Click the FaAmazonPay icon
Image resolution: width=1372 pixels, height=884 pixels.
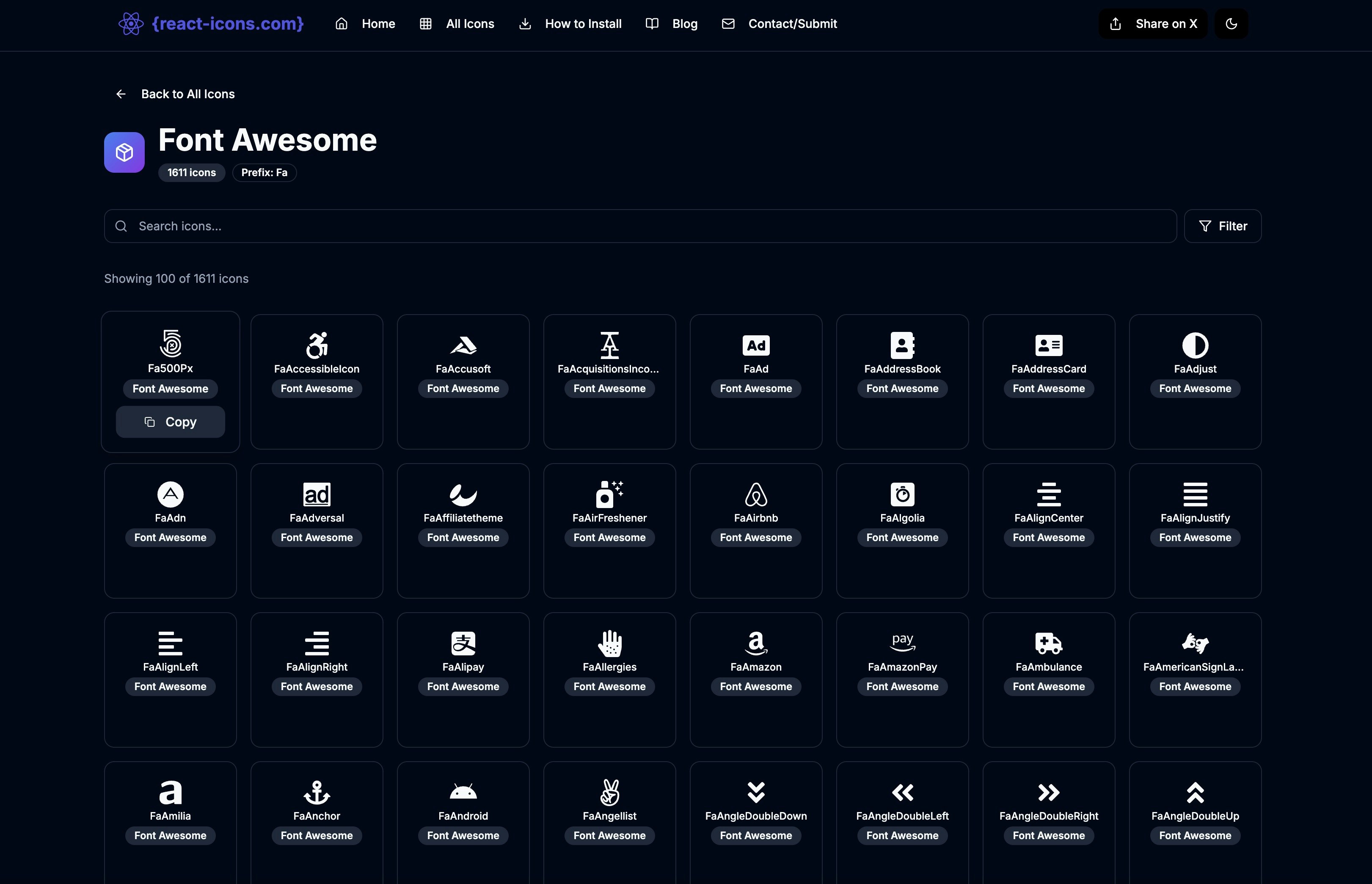(x=902, y=643)
